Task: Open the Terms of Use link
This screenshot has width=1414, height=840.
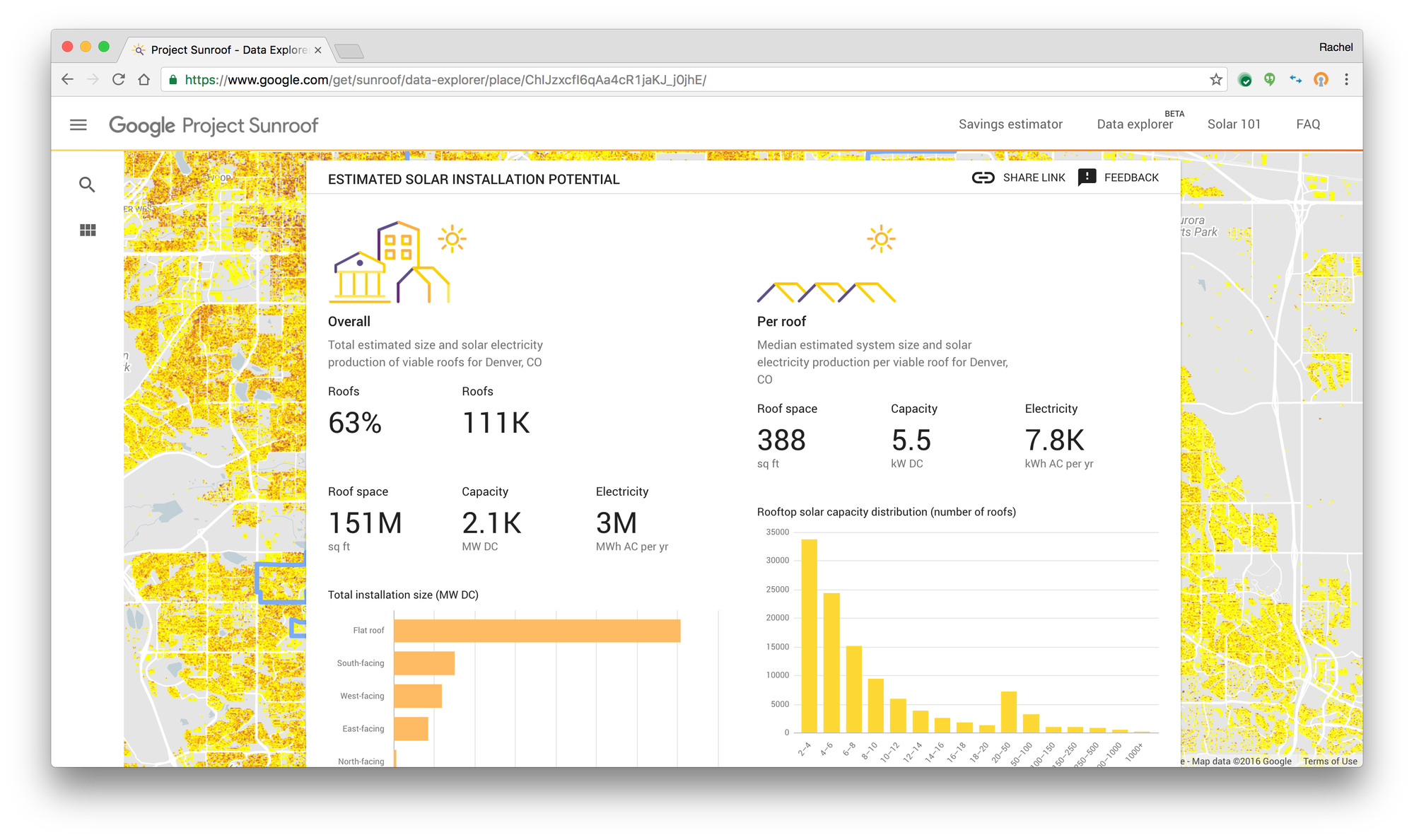Action: (1330, 761)
